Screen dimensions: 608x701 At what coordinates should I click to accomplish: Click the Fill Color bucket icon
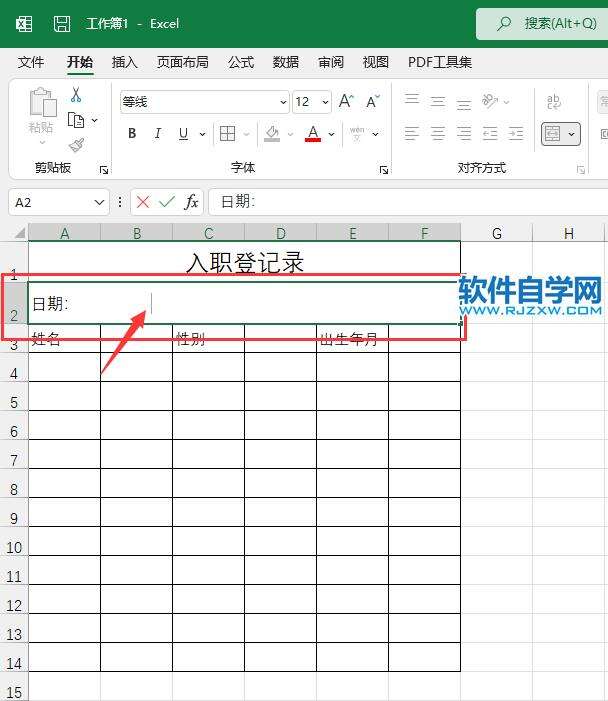pos(272,134)
